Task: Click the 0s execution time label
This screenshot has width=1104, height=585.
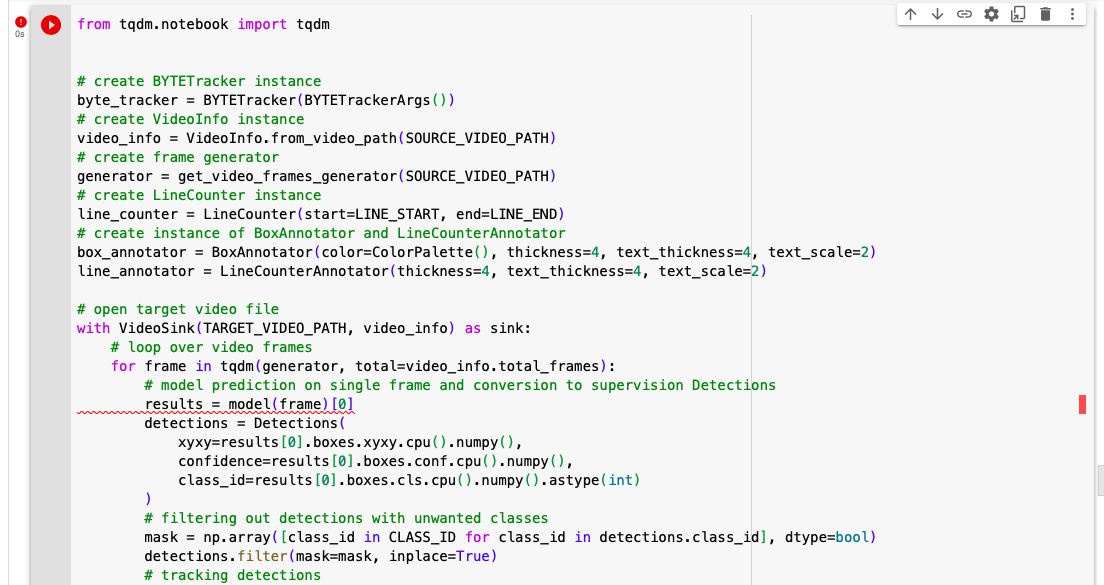Action: coord(19,33)
